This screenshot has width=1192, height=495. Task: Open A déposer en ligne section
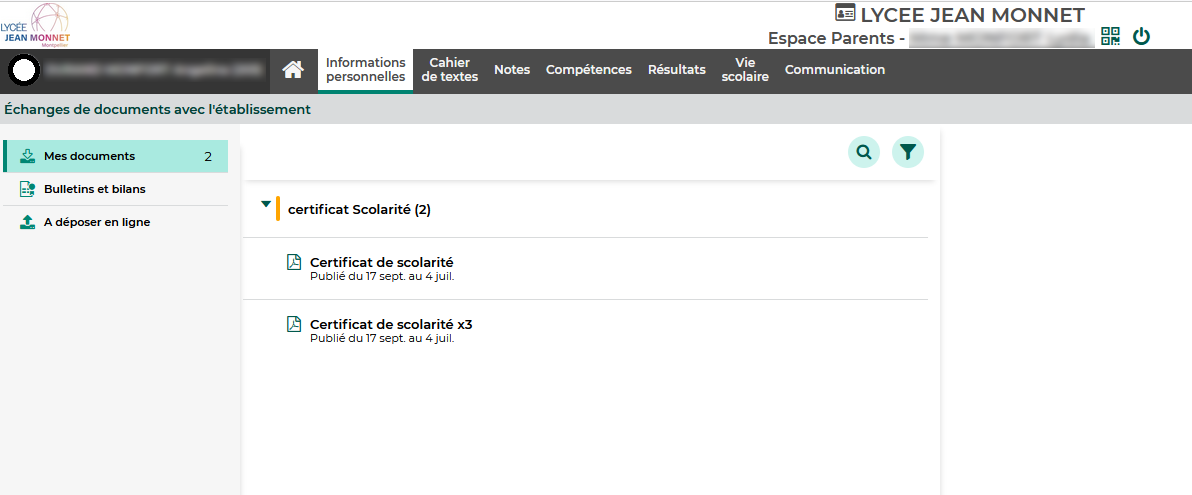(97, 222)
